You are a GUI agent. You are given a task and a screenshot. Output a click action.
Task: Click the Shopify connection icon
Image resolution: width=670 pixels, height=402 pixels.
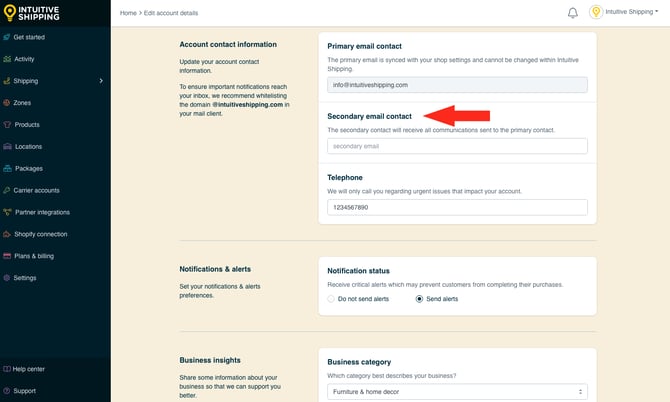pyautogui.click(x=7, y=234)
